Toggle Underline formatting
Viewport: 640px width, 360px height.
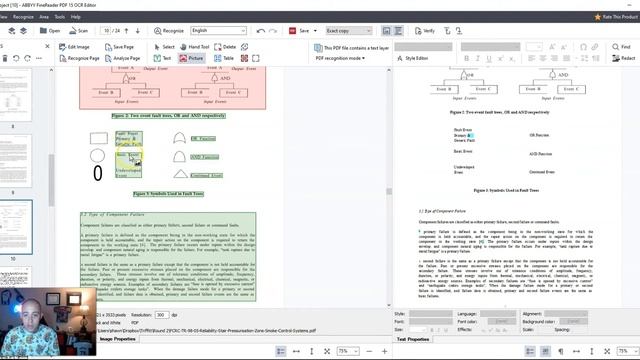pyautogui.click(x=489, y=58)
